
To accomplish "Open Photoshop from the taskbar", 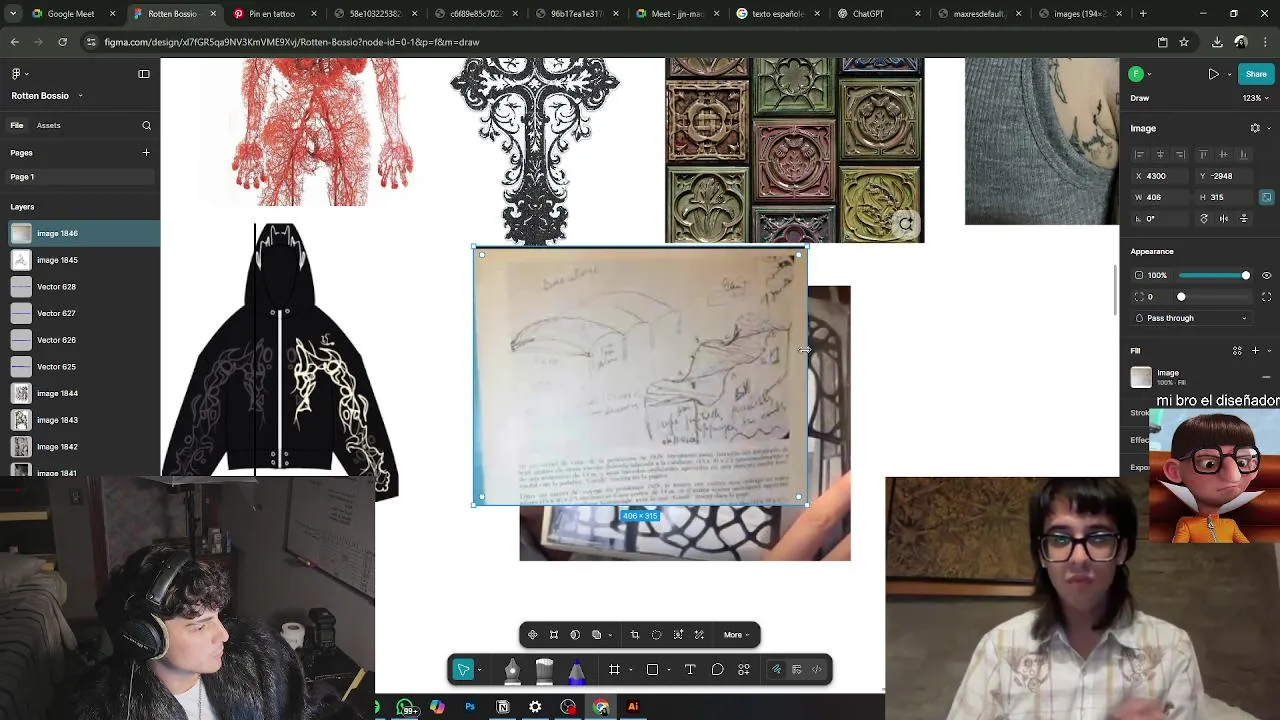I will [470, 707].
